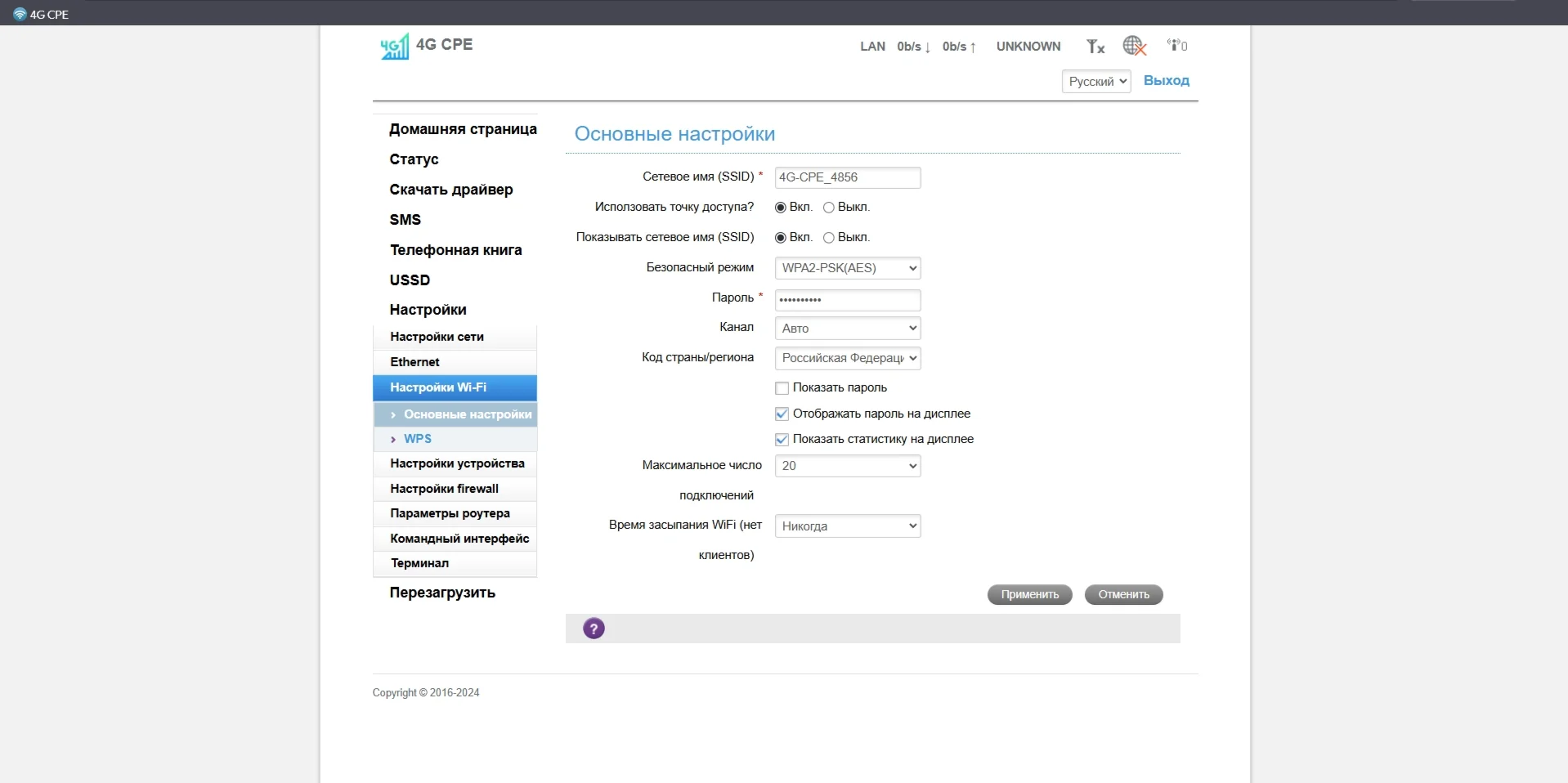Image resolution: width=1568 pixels, height=783 pixels.
Task: Click the LAN connection label
Action: [x=872, y=47]
